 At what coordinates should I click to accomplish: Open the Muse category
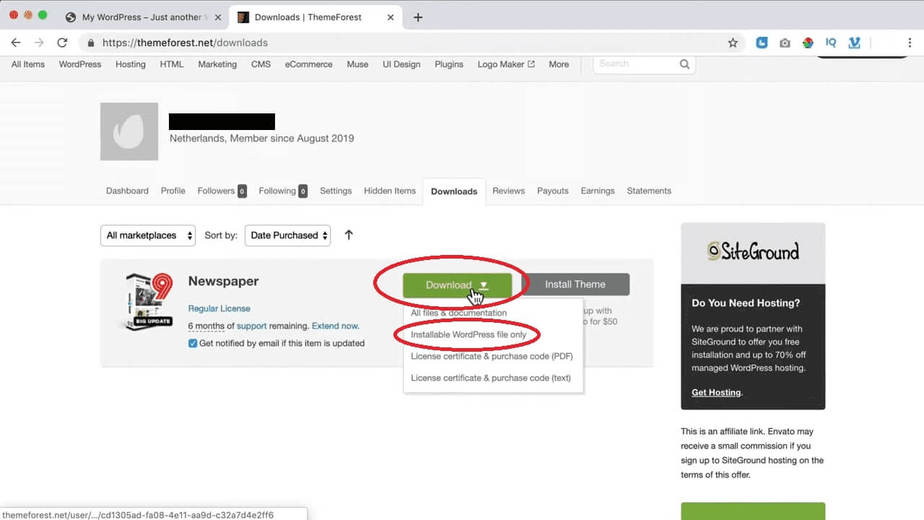pos(357,64)
